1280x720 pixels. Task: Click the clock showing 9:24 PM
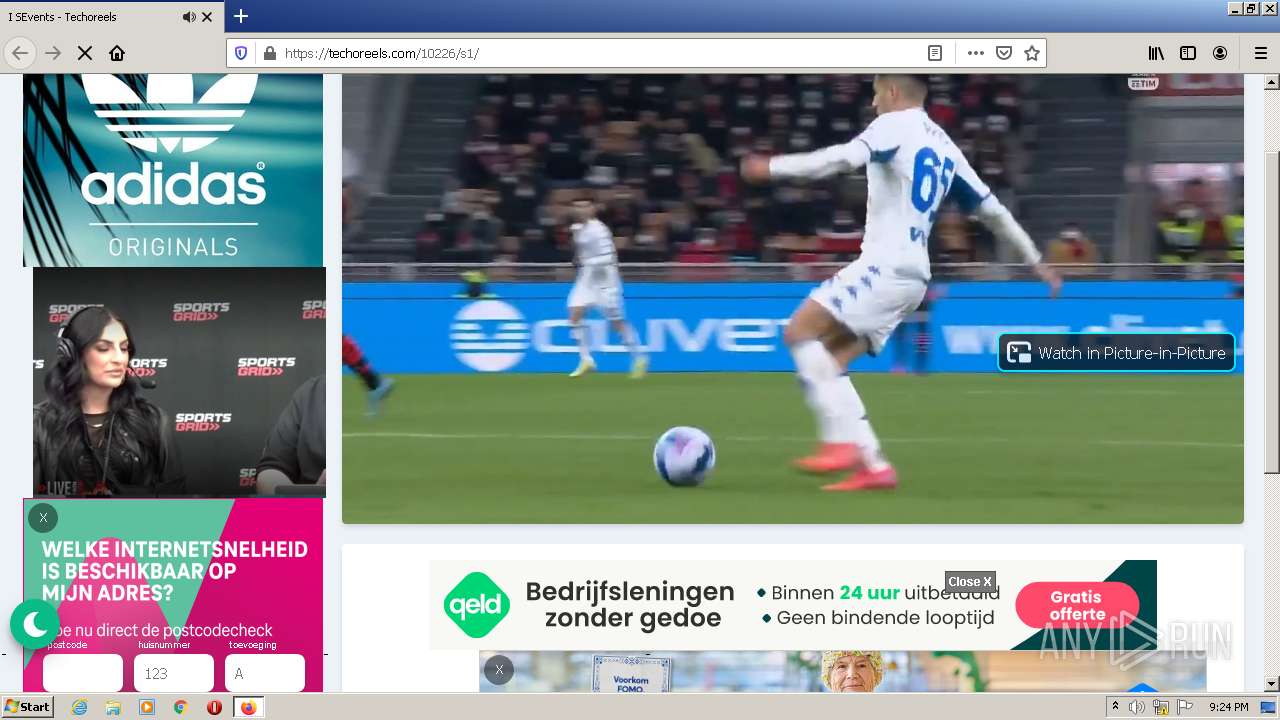coord(1228,707)
